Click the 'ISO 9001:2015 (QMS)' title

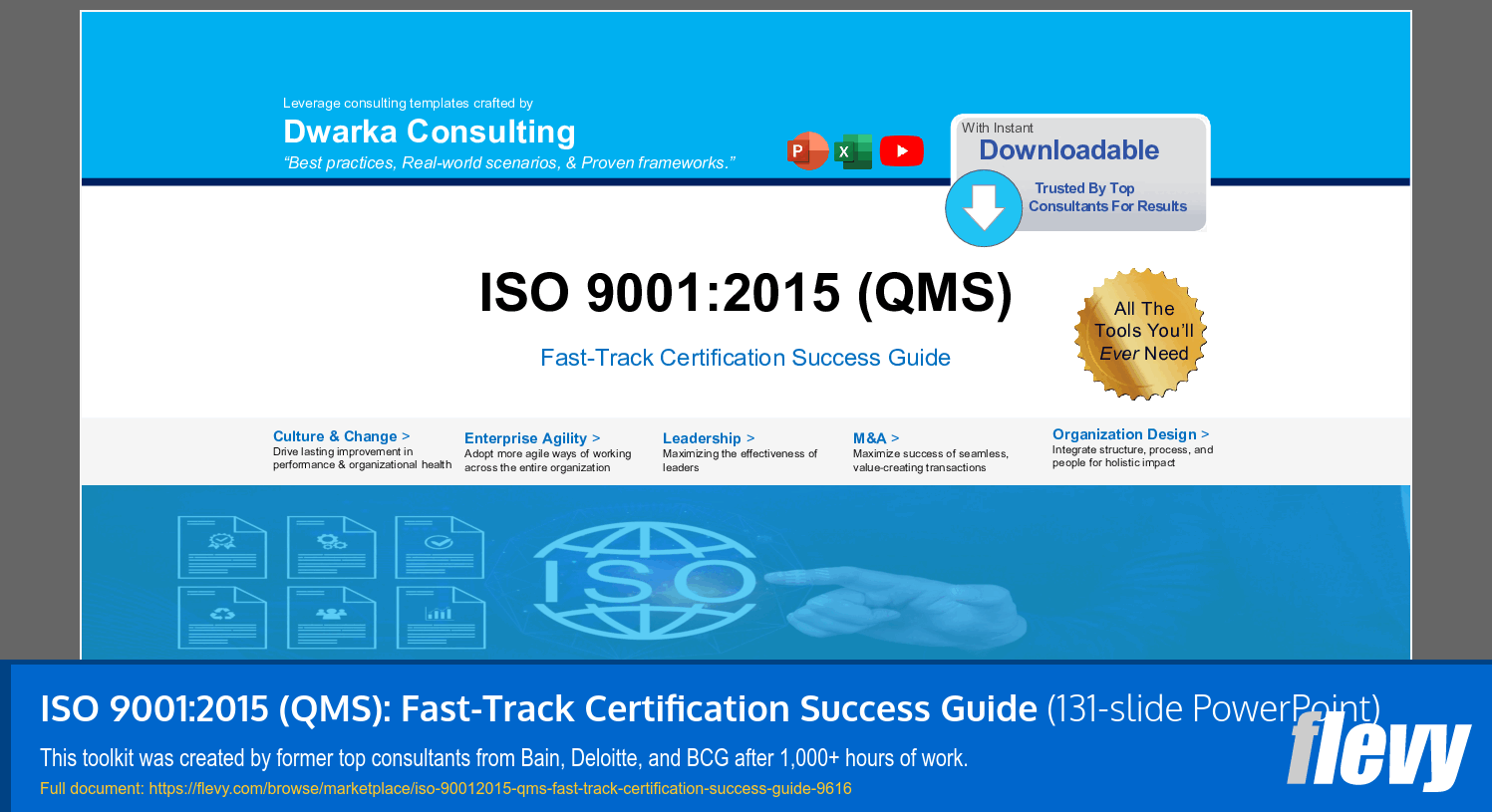tap(746, 293)
